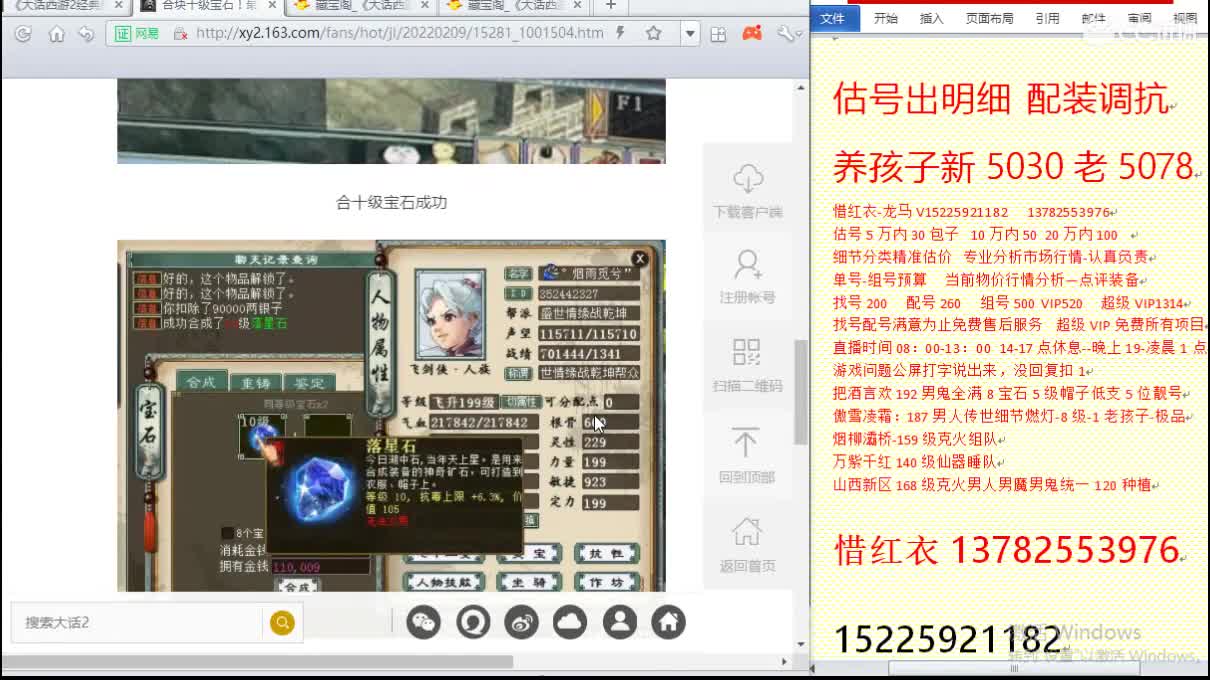Click the QQ share icon
Screen dimensions: 1210x680
(x=473, y=622)
